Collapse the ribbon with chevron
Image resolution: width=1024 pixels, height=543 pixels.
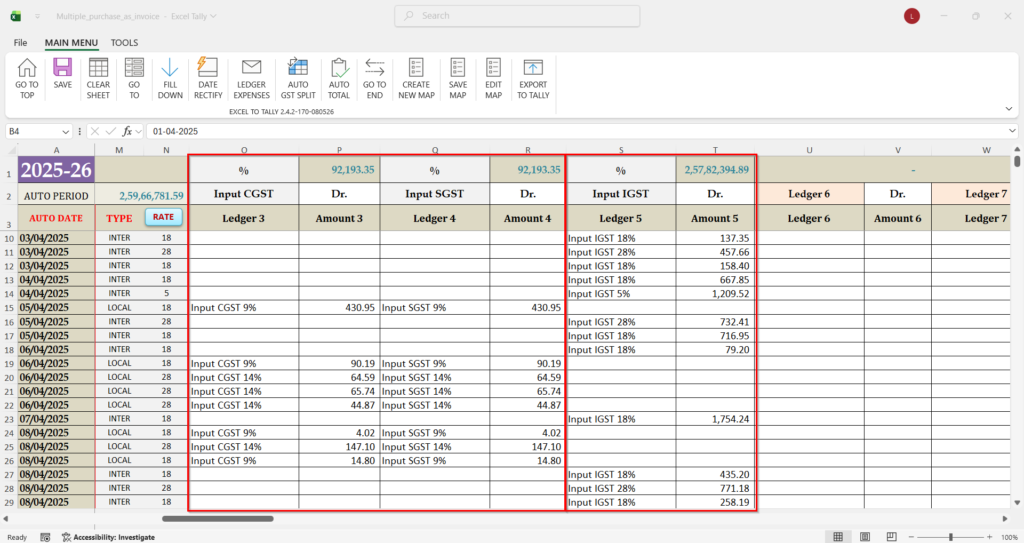(x=1008, y=108)
